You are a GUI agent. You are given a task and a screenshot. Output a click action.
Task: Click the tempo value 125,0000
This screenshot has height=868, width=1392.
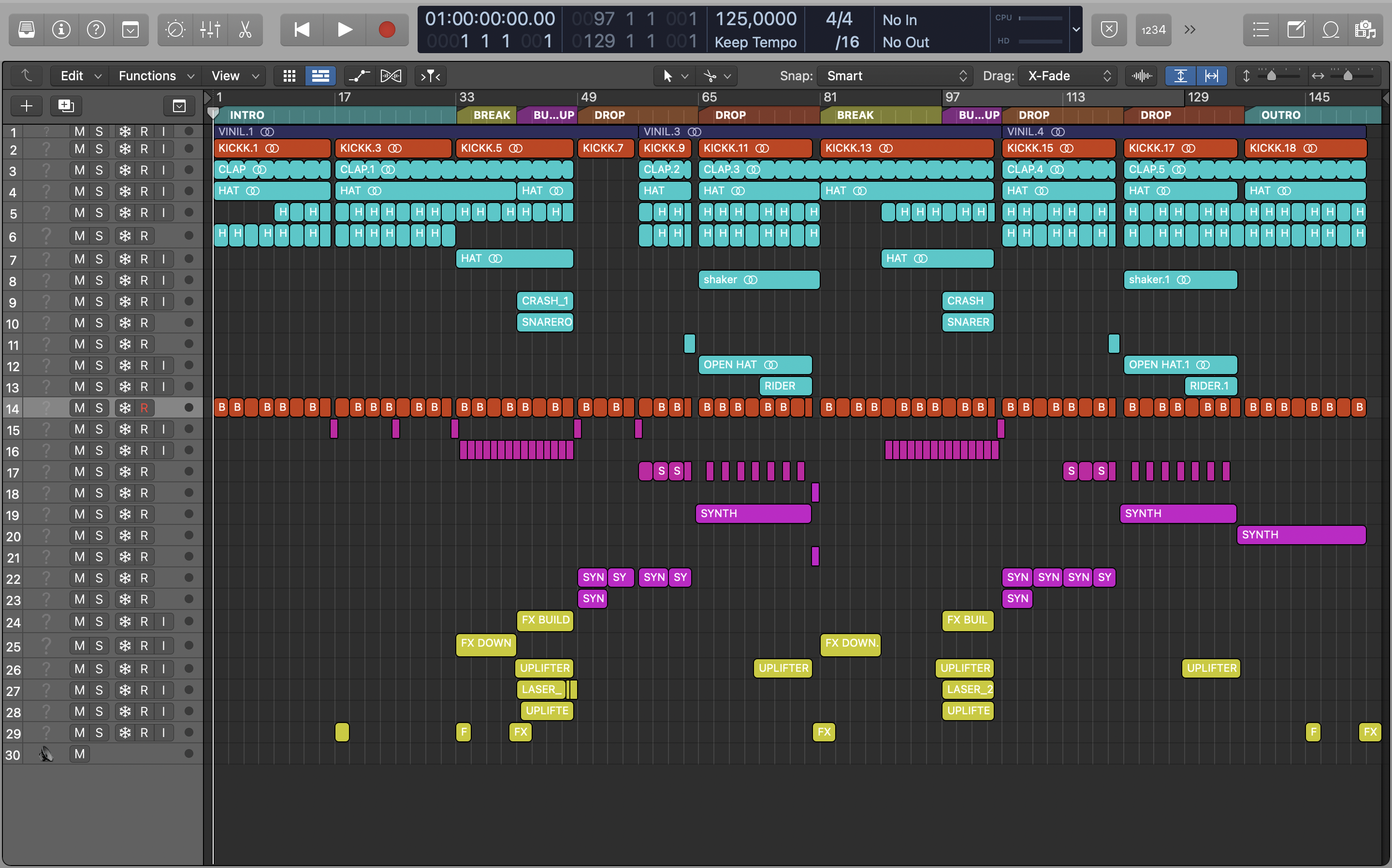(x=755, y=19)
